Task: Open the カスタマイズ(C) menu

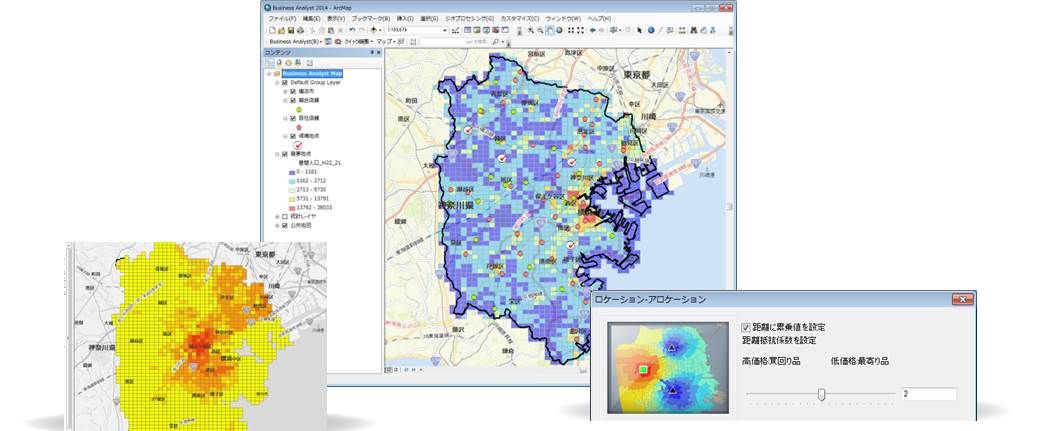Action: click(x=519, y=19)
